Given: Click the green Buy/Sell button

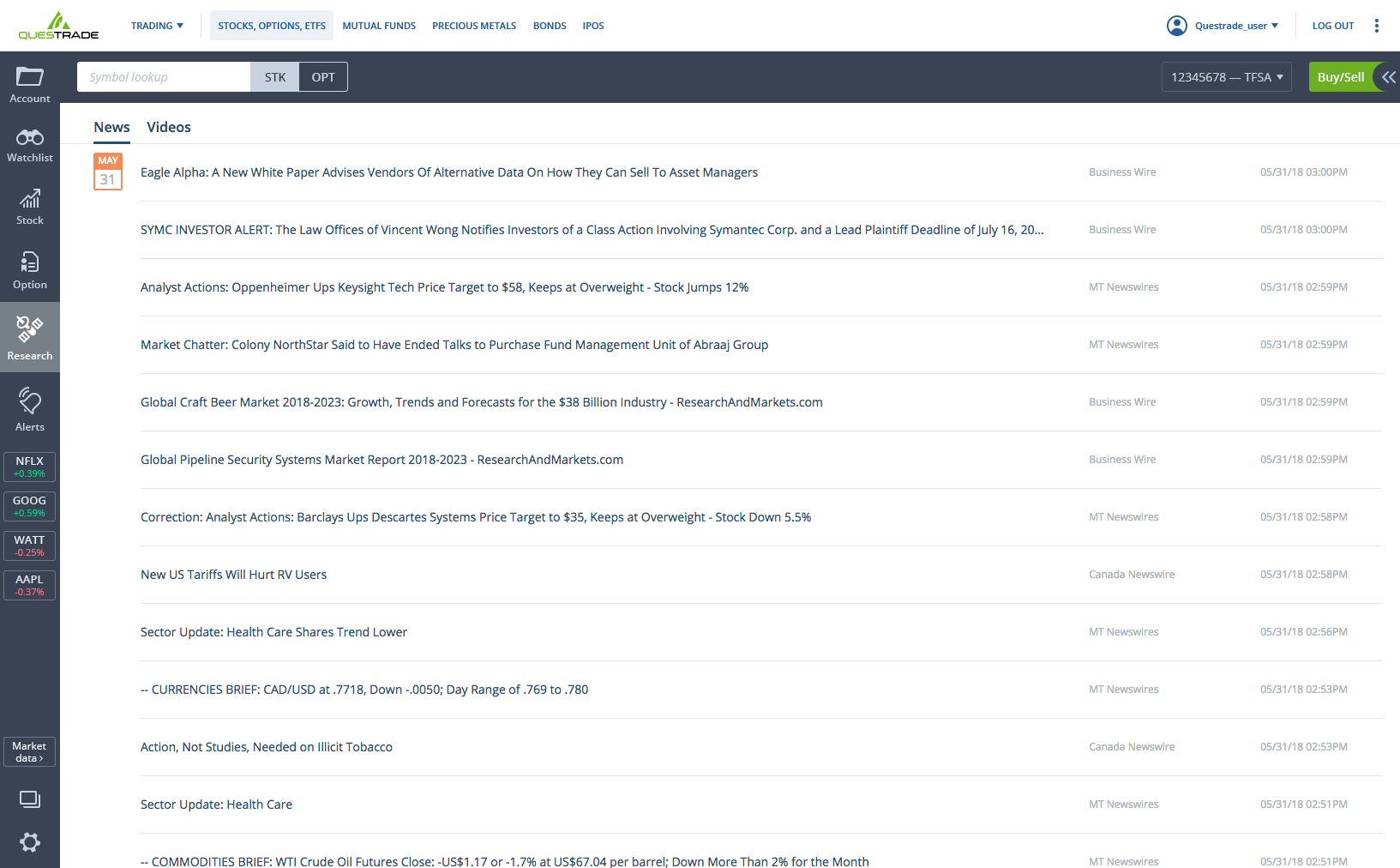Looking at the screenshot, I should tap(1341, 77).
